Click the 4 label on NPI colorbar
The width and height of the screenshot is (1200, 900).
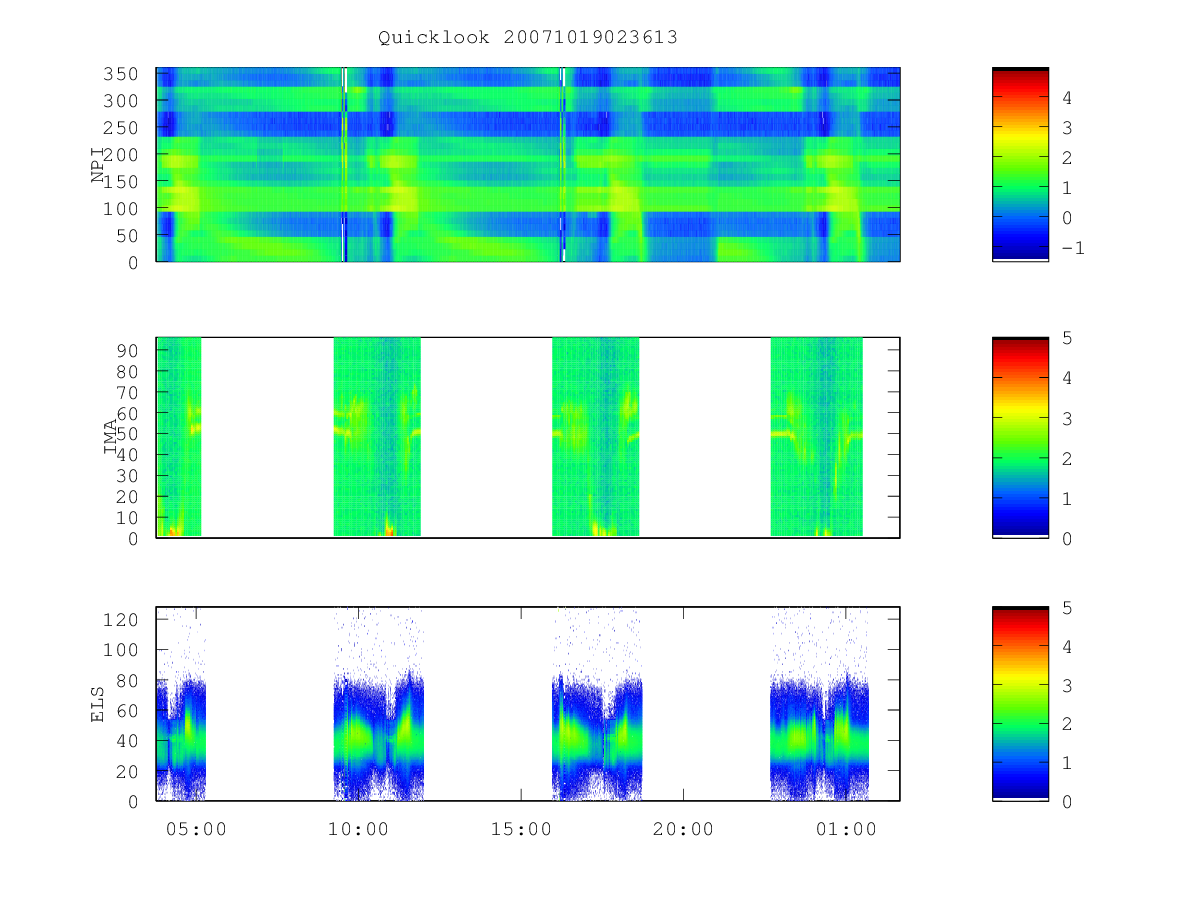[1067, 98]
